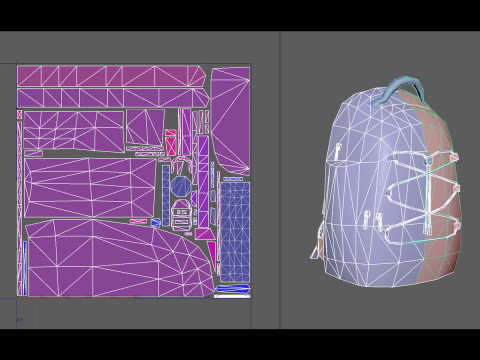The image size is (480, 360).
Task: Select the topmost horizontal strip UV island
Action: [x=111, y=76]
